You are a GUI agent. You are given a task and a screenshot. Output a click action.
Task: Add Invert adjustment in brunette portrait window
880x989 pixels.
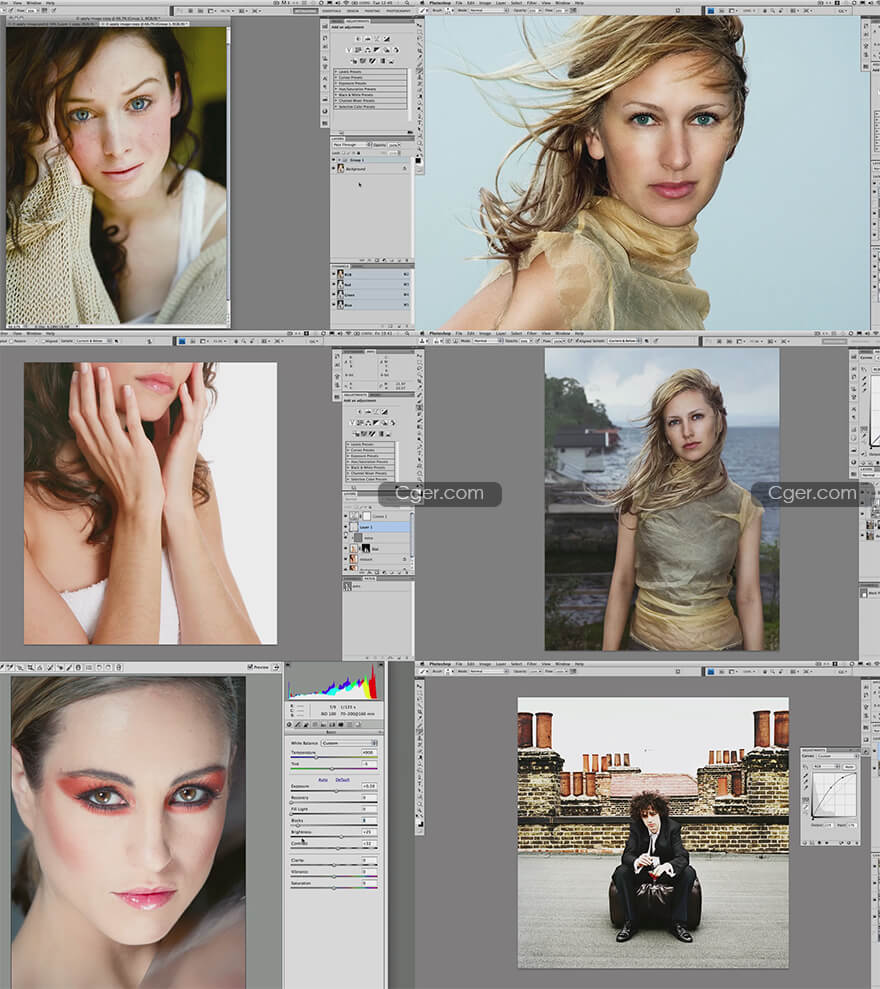tap(354, 61)
